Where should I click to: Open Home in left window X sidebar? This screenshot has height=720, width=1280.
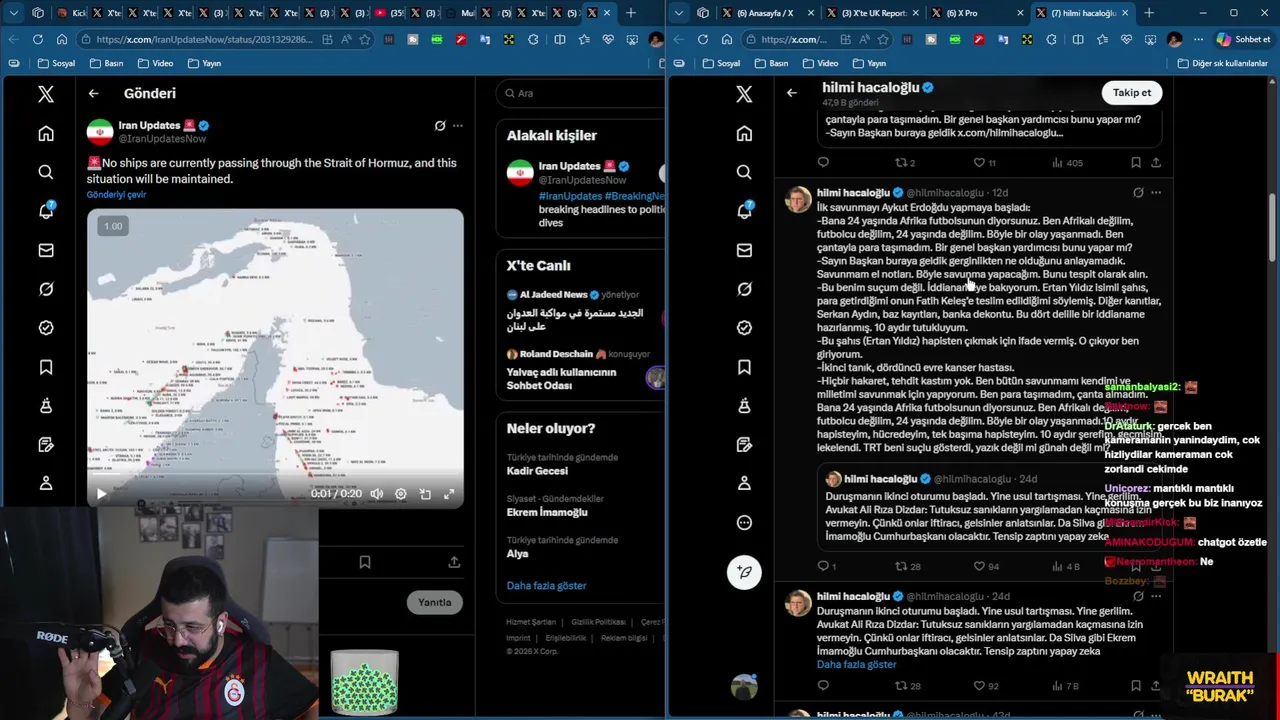(x=45, y=133)
